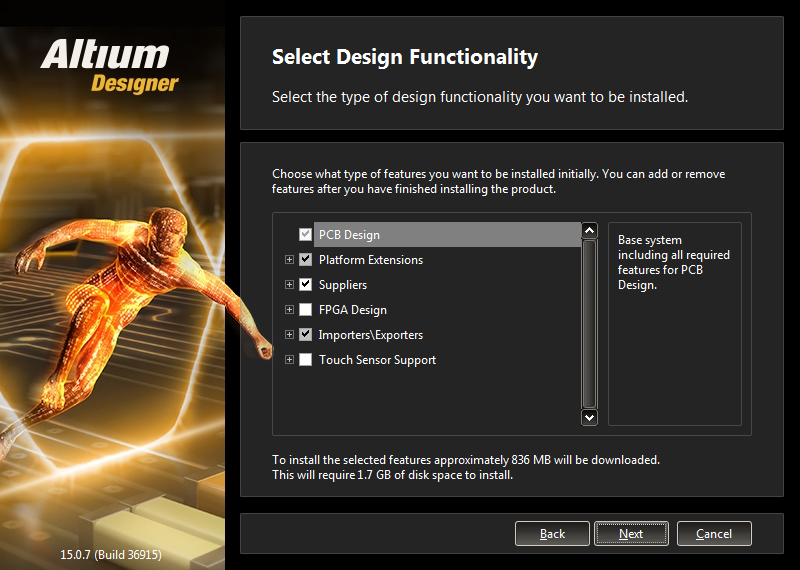Uncheck the Suppliers checkbox

point(305,284)
